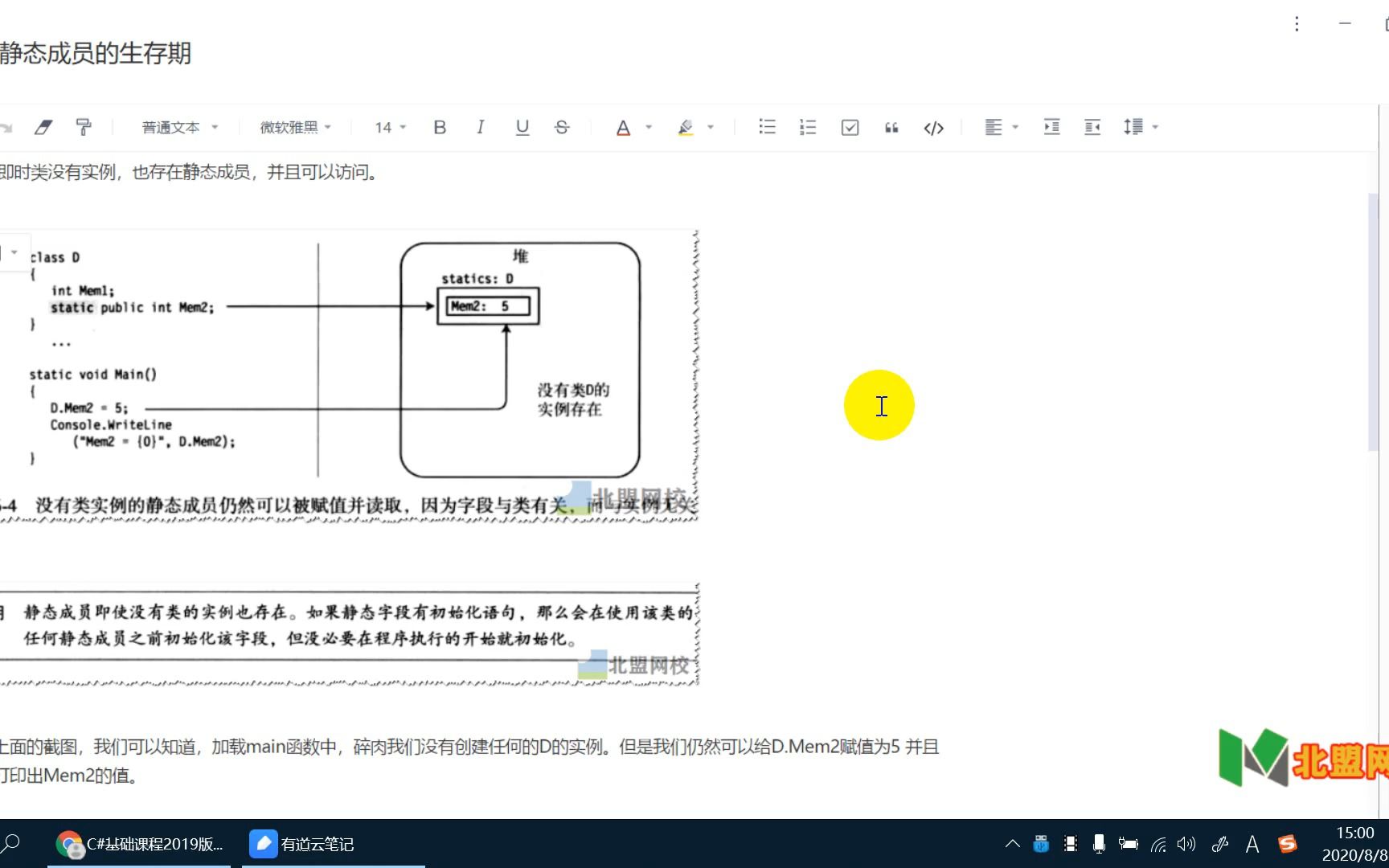The image size is (1389, 868).
Task: Decrease paragraph indent
Action: 1092,127
